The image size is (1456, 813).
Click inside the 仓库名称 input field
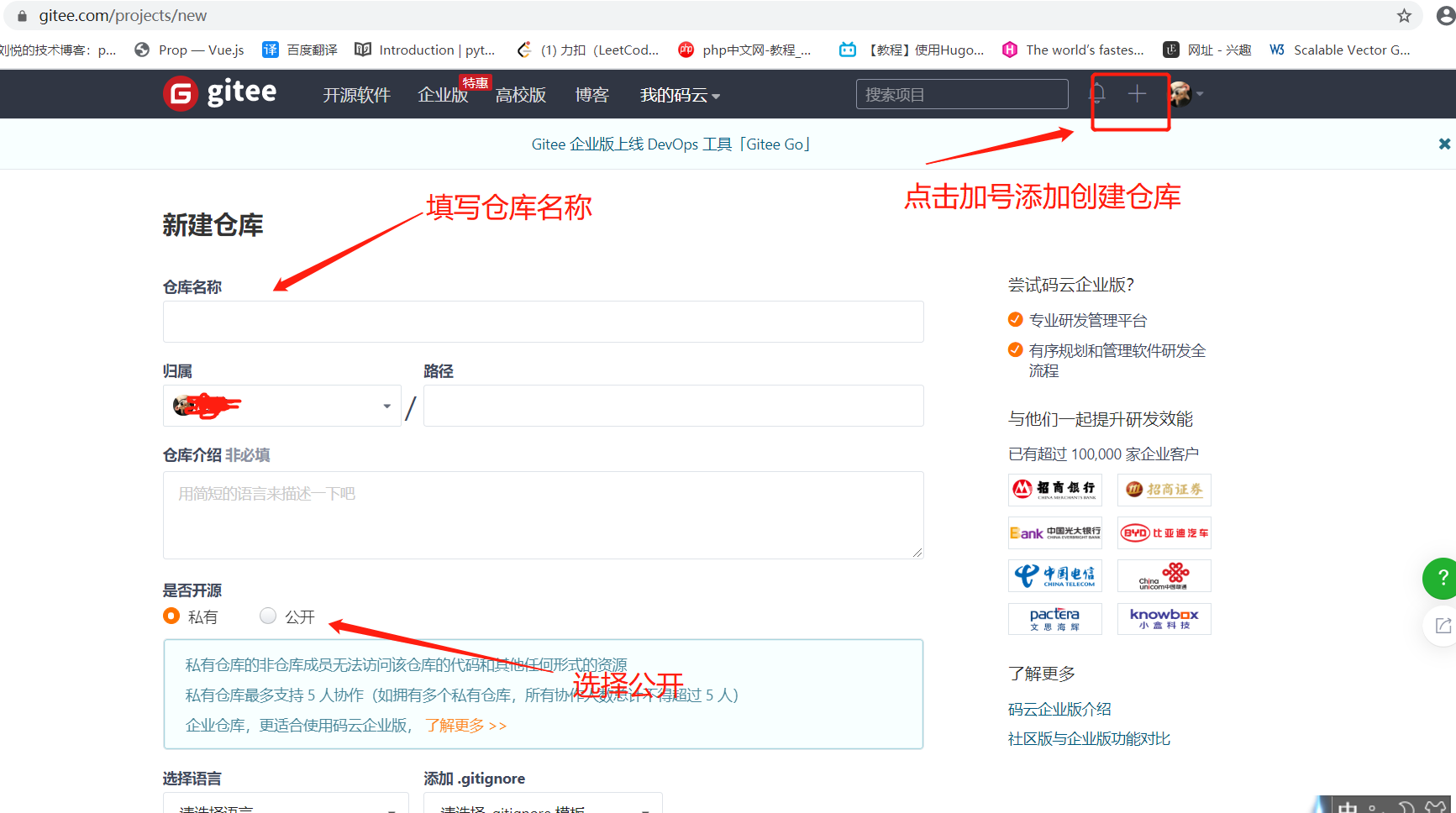click(x=543, y=322)
